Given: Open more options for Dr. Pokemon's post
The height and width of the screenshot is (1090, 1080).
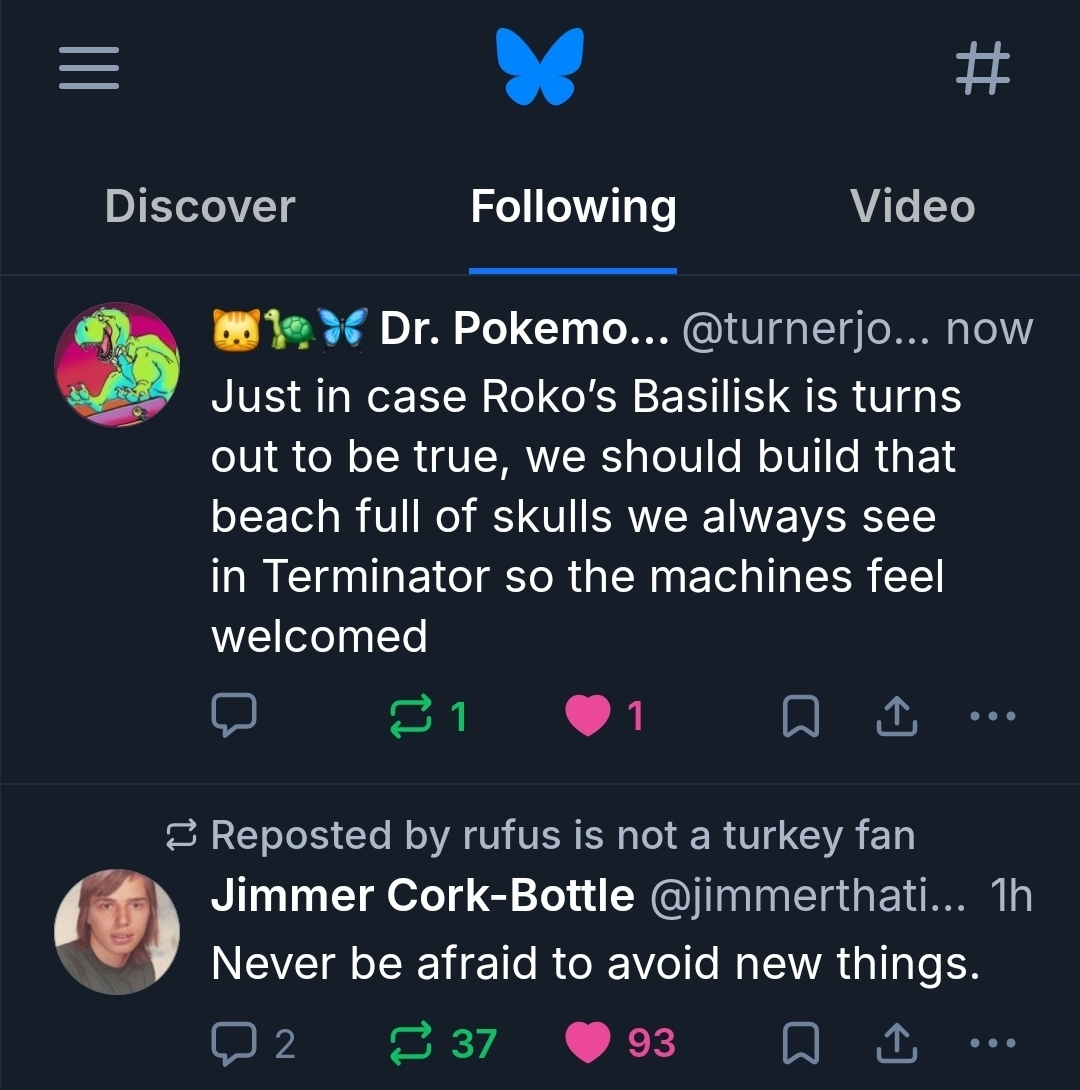Looking at the screenshot, I should [994, 716].
